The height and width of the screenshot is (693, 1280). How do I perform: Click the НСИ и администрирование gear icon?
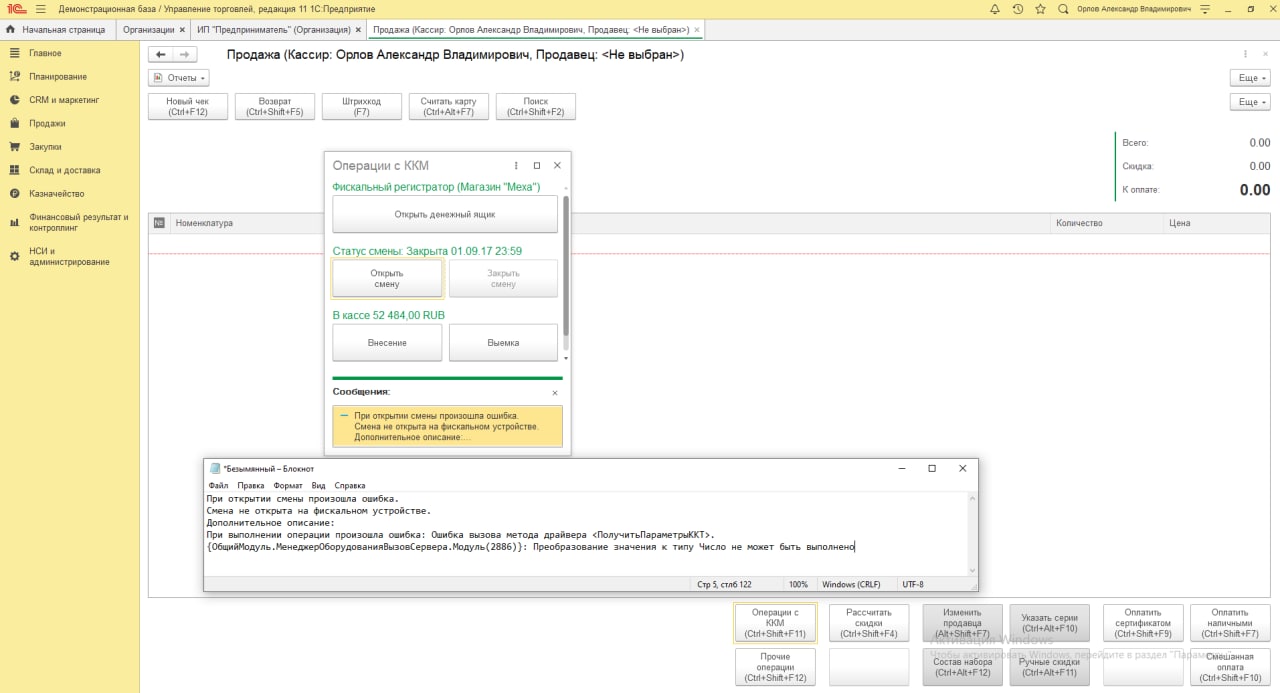click(x=15, y=257)
